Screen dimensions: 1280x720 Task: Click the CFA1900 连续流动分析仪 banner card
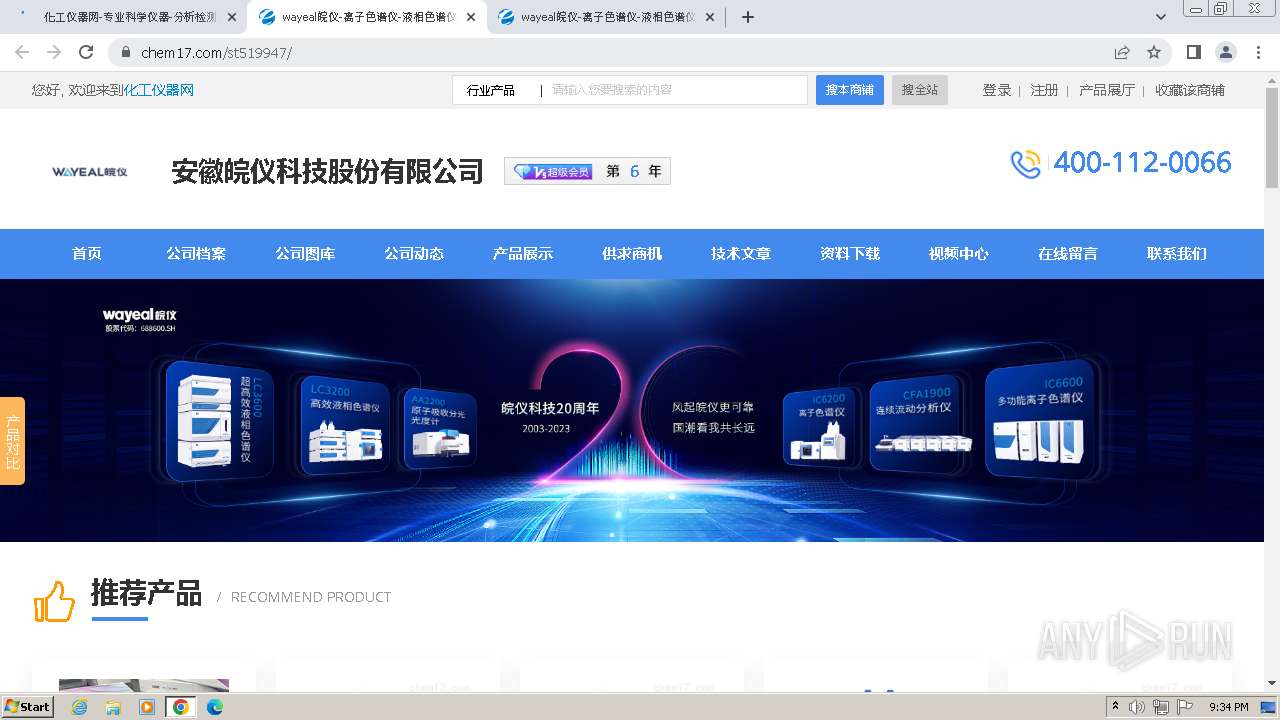coord(917,422)
